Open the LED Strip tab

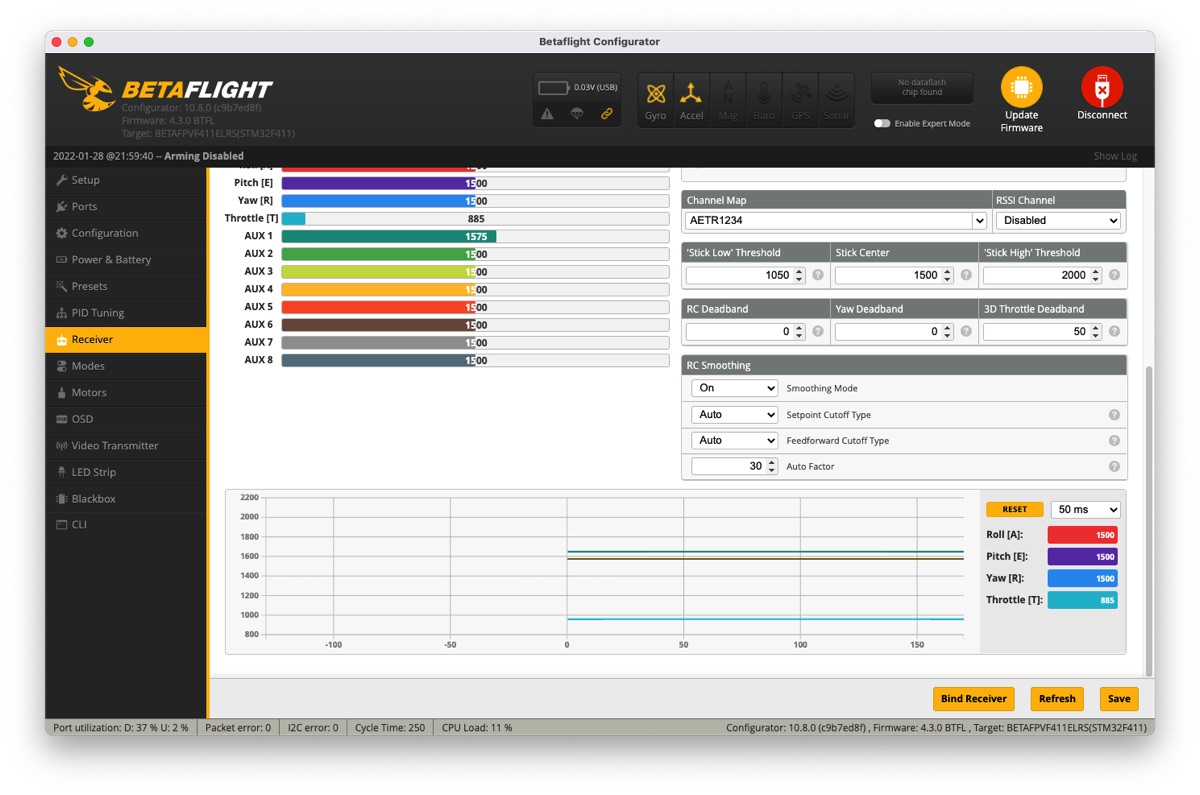tap(126, 472)
